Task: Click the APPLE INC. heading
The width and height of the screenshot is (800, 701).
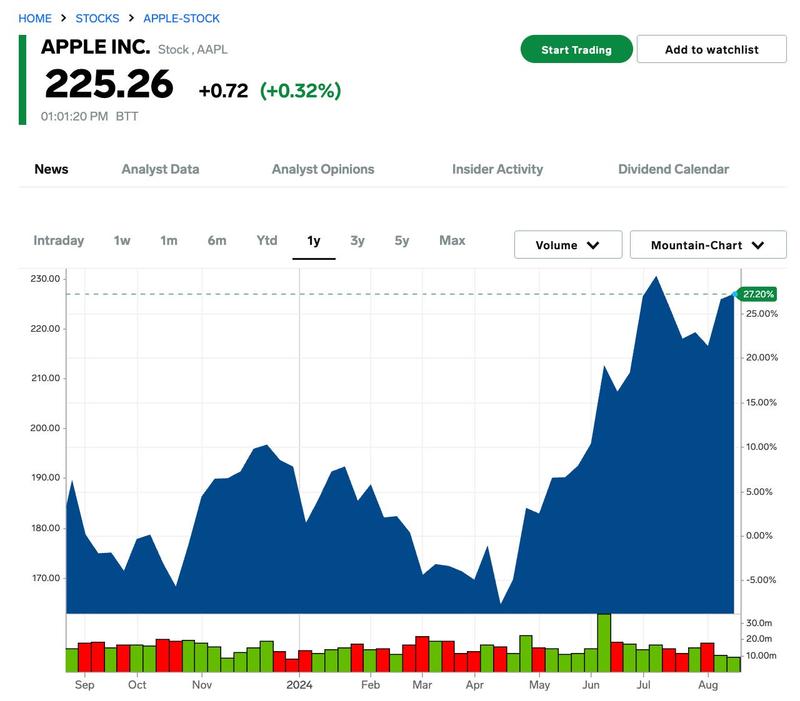Action: click(95, 47)
